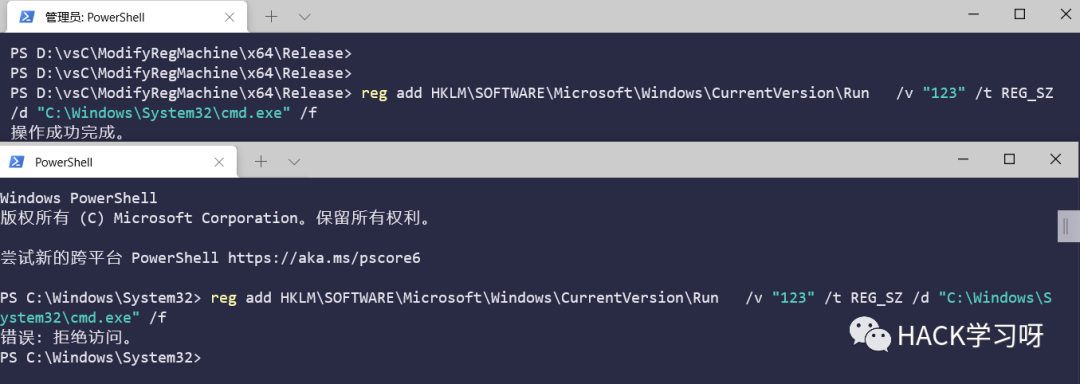1080x384 pixels.
Task: Open a new tab in the administrator window
Action: click(272, 16)
